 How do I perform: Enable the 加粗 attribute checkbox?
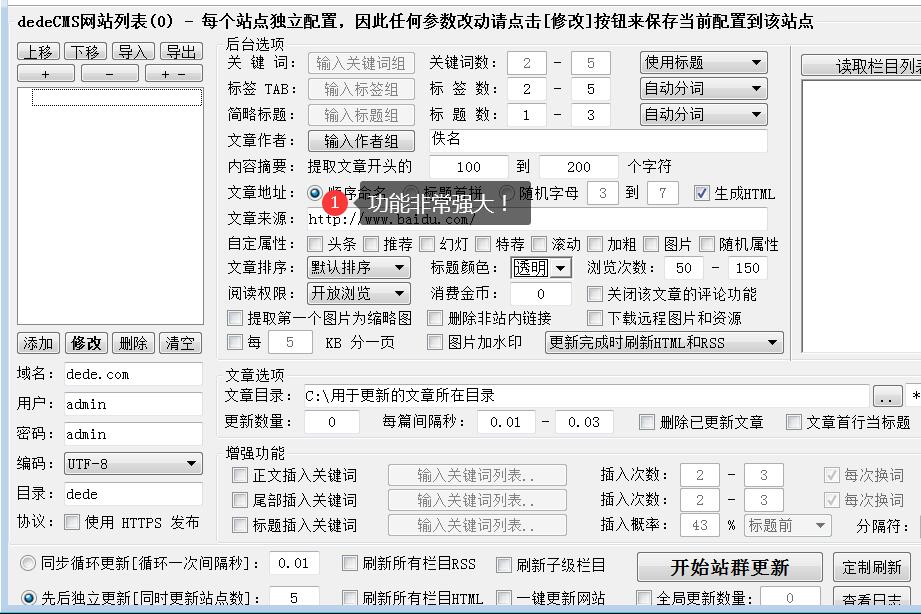tap(595, 244)
